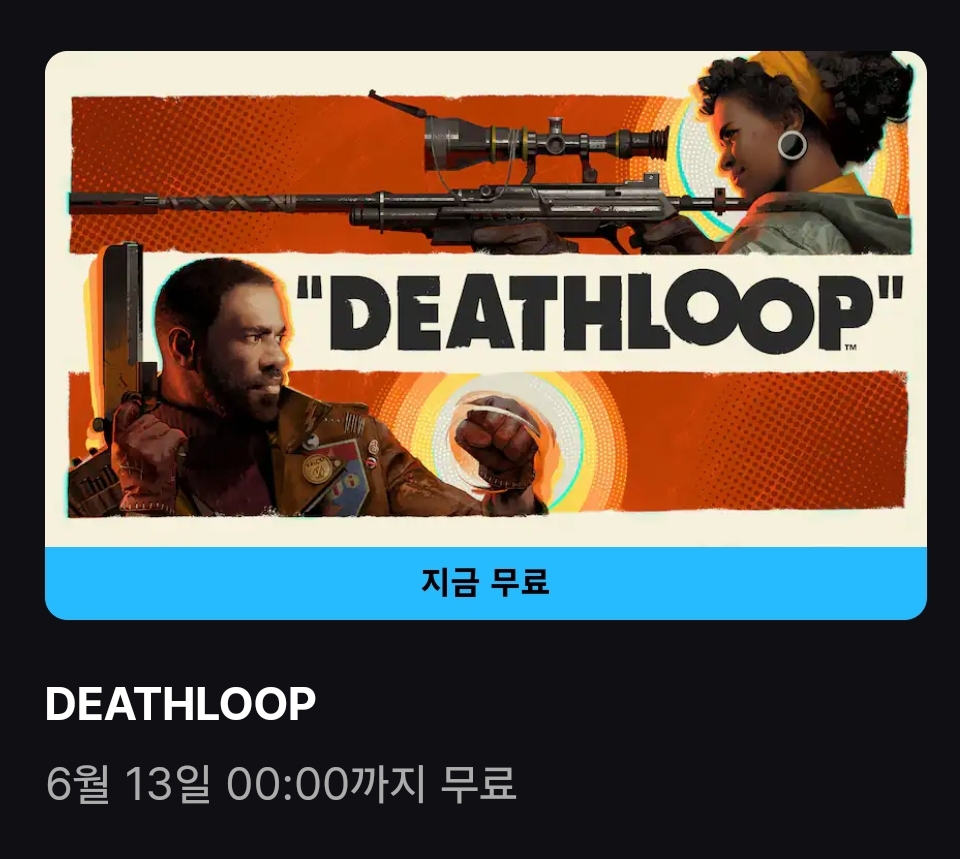Click the sniper rifle scope in the artwork
Screen dimensions: 960x859
pyautogui.click(x=545, y=144)
